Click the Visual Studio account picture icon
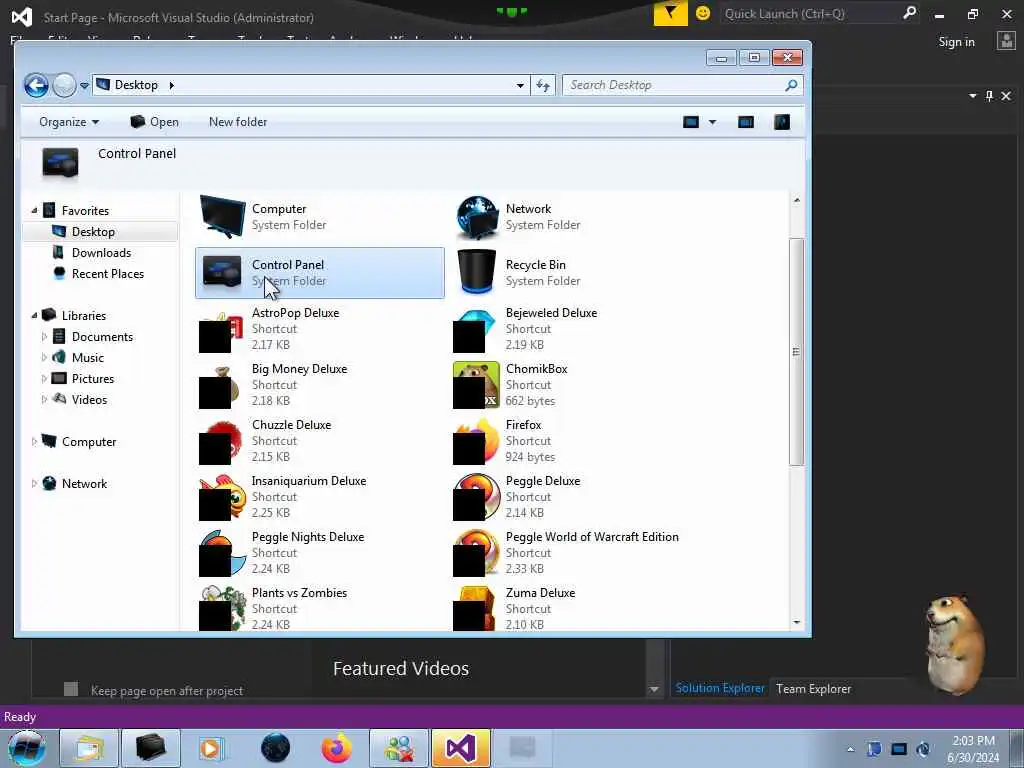Screen dimensions: 1024x768 click(1006, 41)
